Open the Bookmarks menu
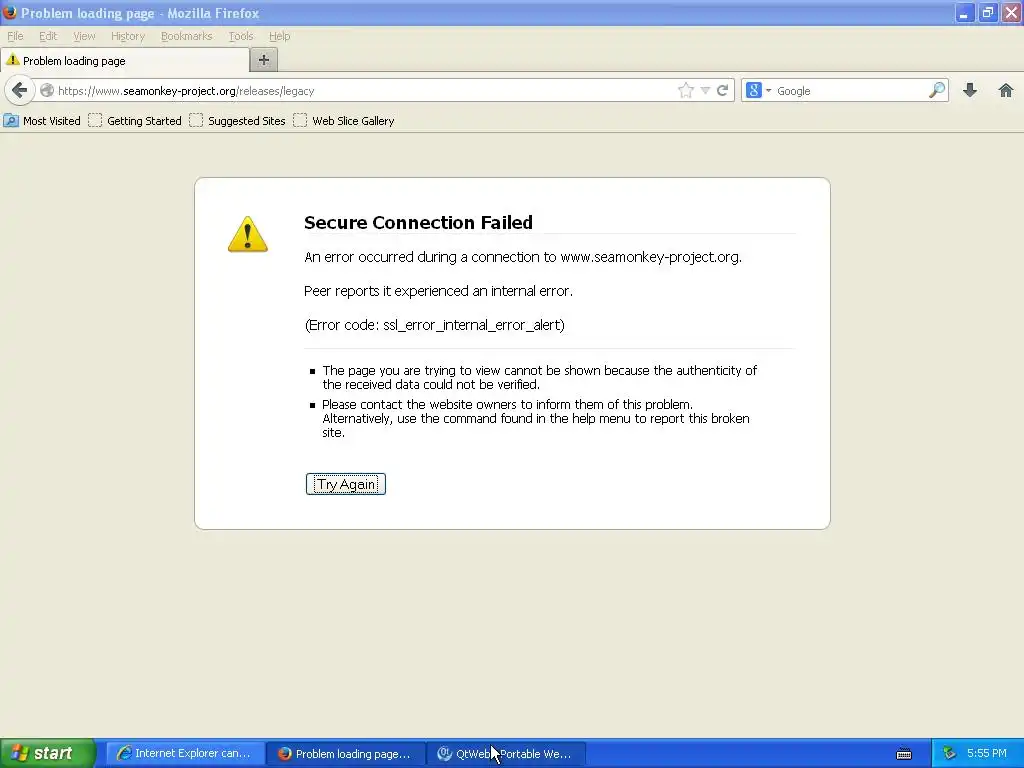1024x768 pixels. (187, 36)
